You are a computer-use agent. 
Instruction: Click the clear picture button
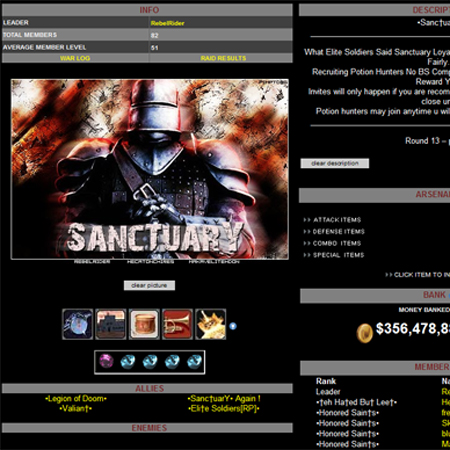click(149, 285)
